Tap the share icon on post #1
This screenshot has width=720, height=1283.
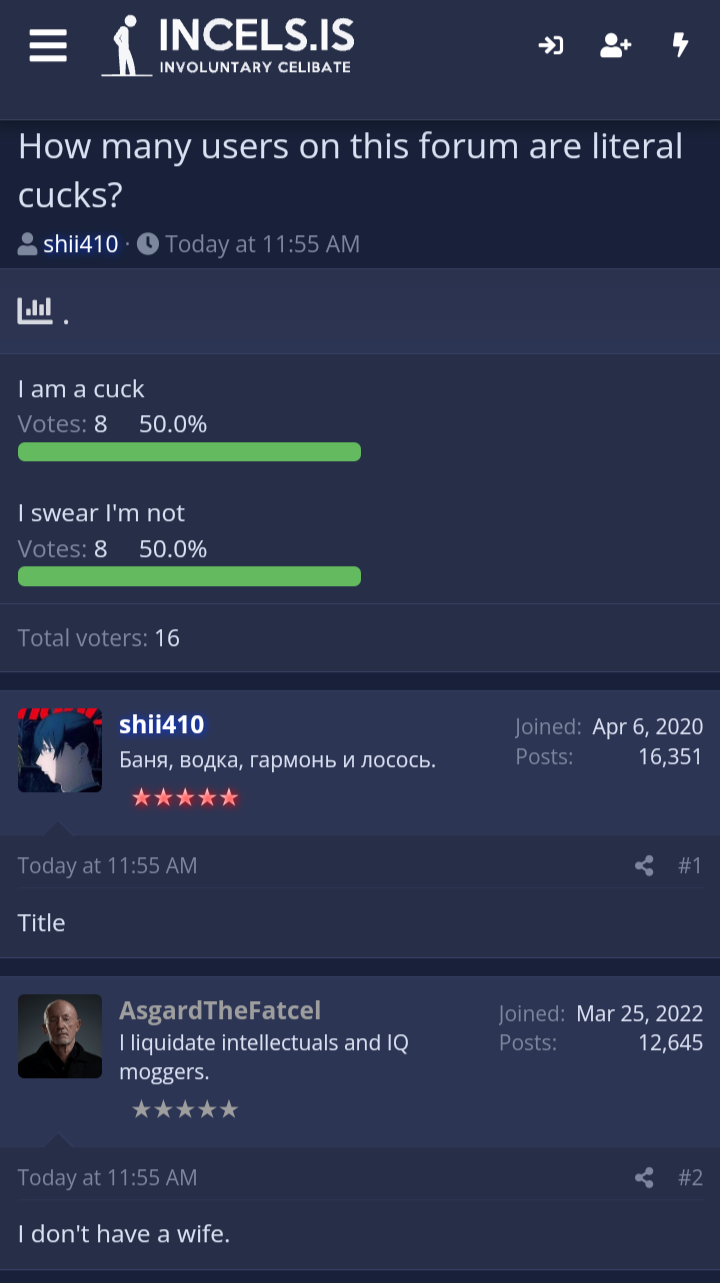click(x=644, y=866)
